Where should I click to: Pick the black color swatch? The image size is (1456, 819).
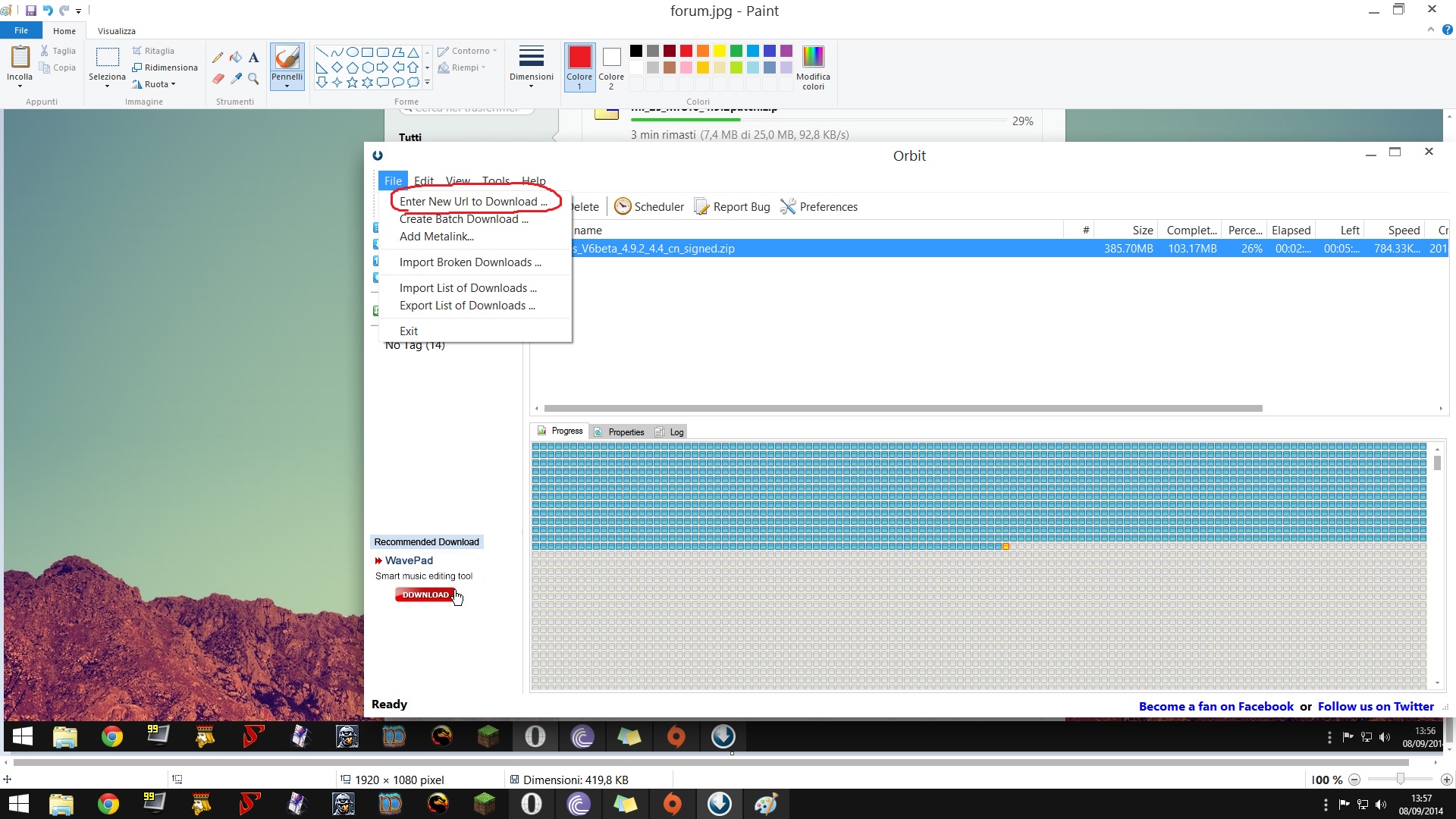click(636, 51)
